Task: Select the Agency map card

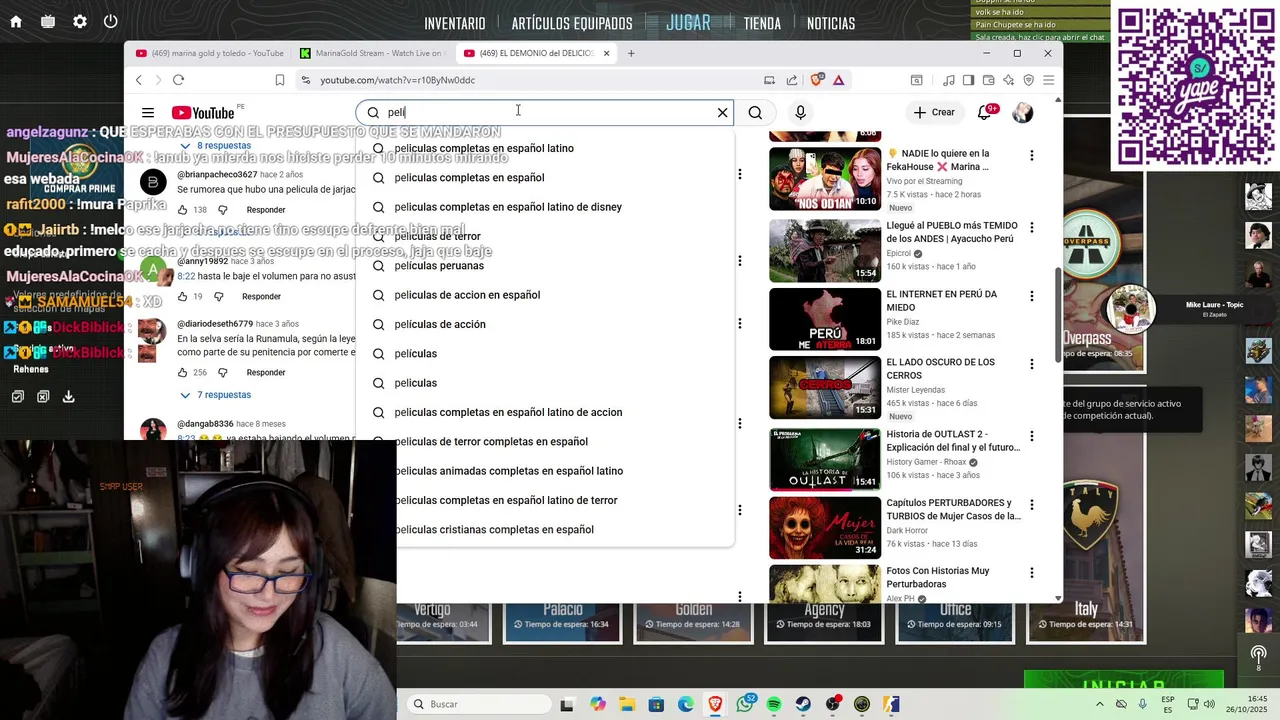Action: point(824,621)
